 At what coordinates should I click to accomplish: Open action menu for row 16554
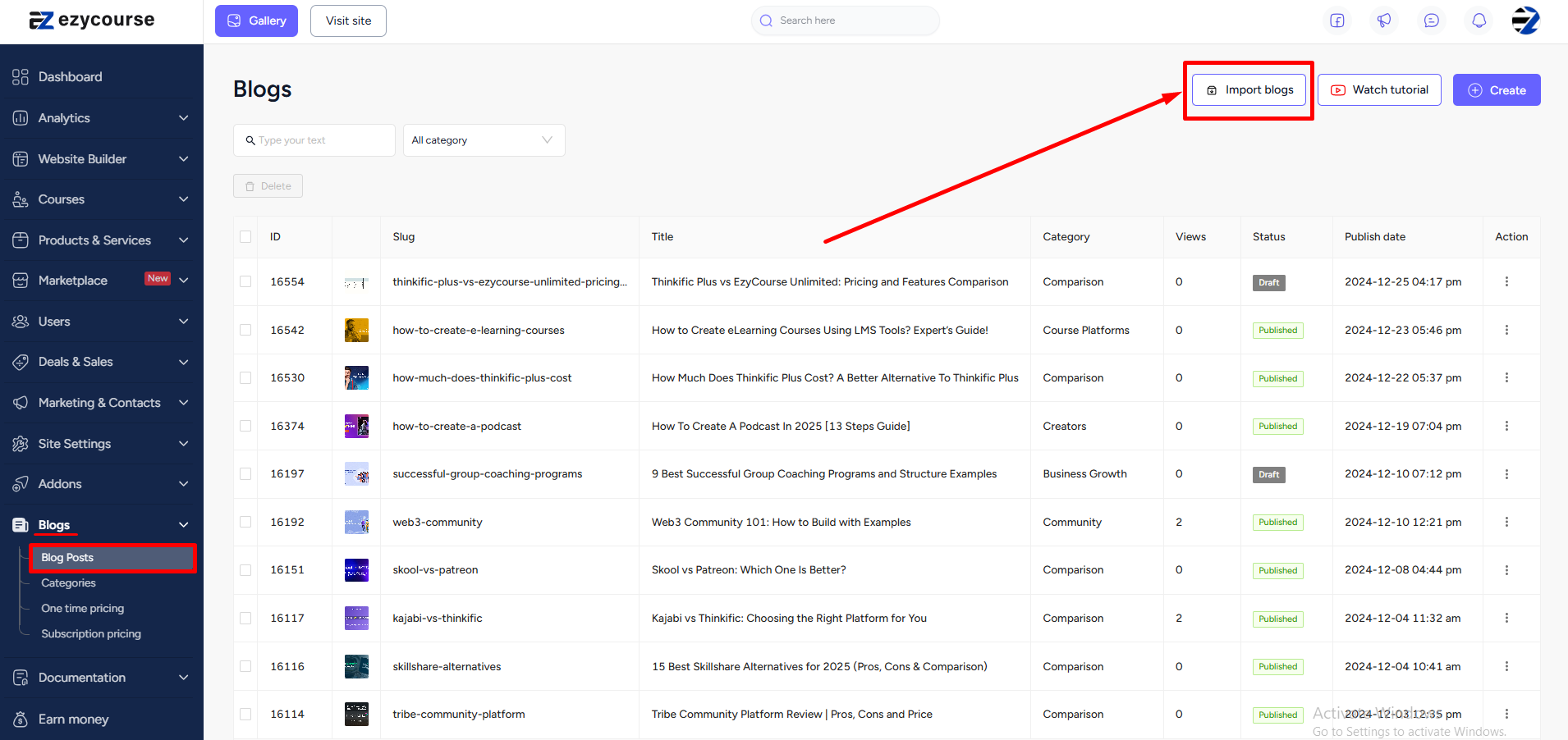coord(1506,281)
